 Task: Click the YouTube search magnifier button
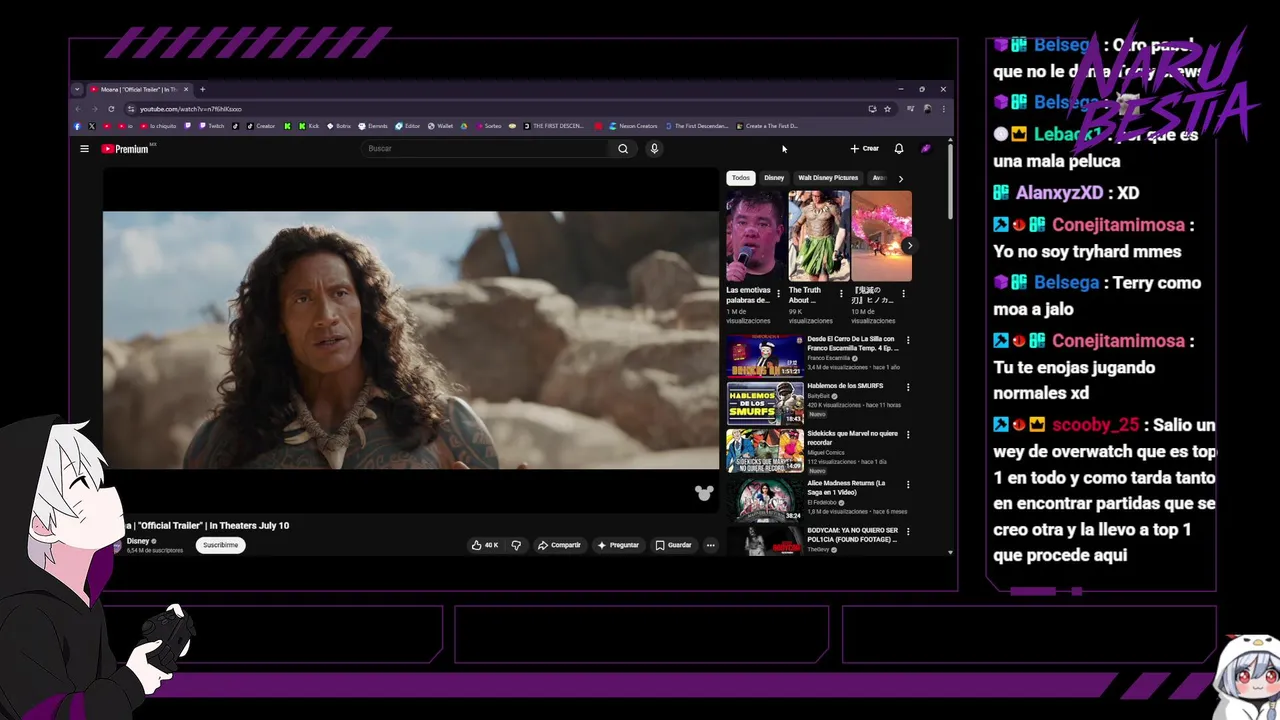tap(623, 149)
